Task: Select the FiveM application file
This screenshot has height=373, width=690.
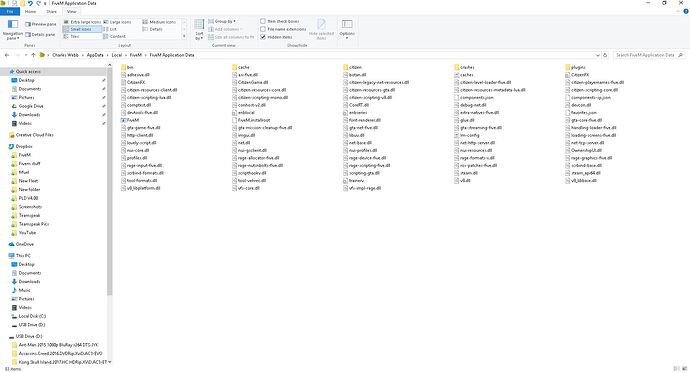Action: pyautogui.click(x=130, y=120)
